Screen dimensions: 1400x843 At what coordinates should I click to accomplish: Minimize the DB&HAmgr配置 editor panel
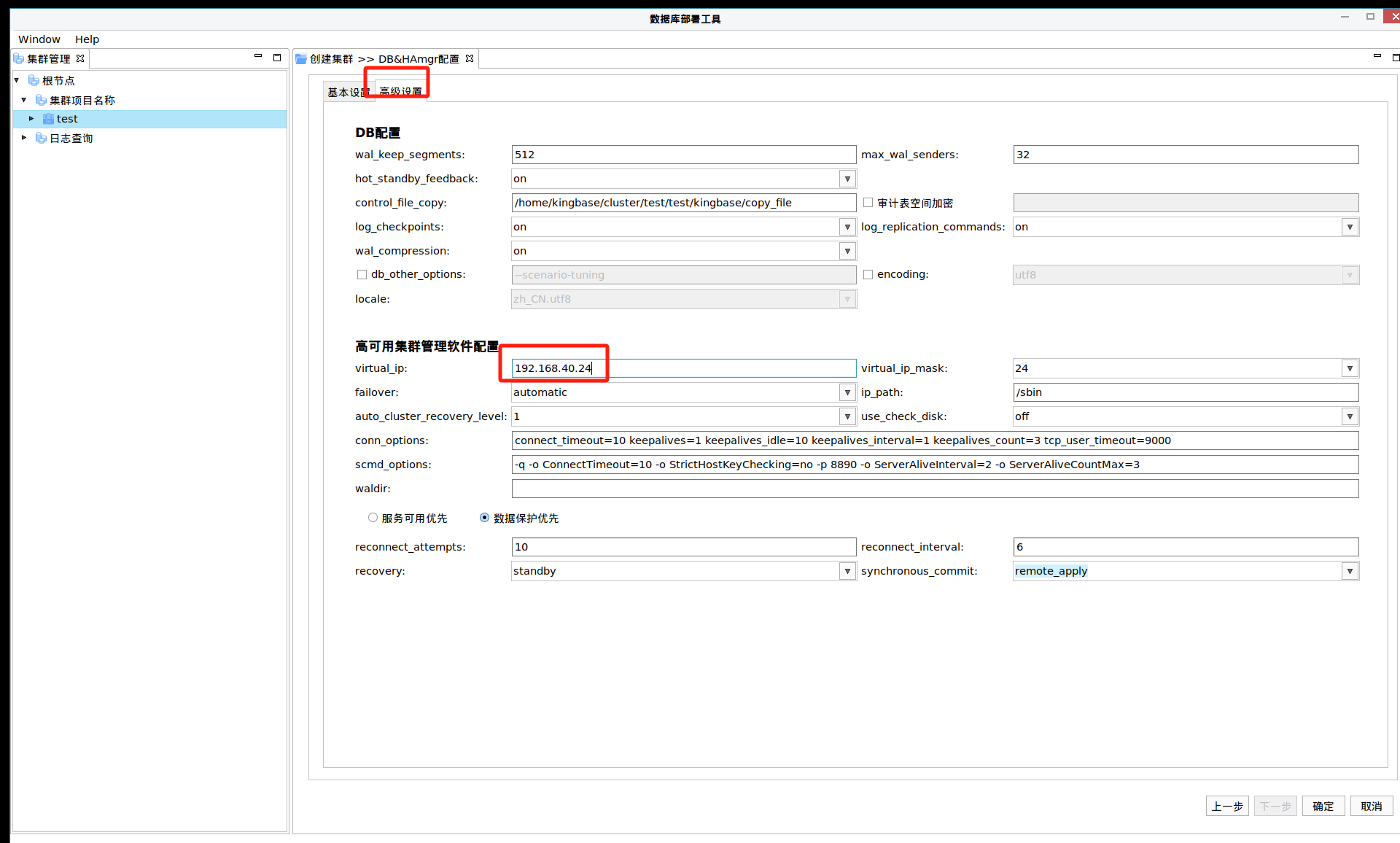pyautogui.click(x=1377, y=56)
